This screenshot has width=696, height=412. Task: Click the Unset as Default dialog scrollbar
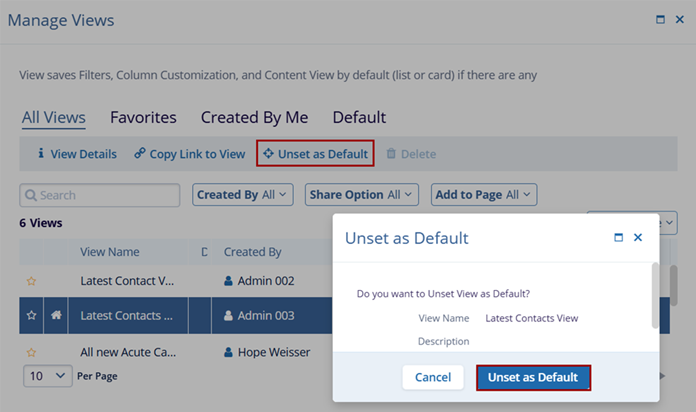655,295
